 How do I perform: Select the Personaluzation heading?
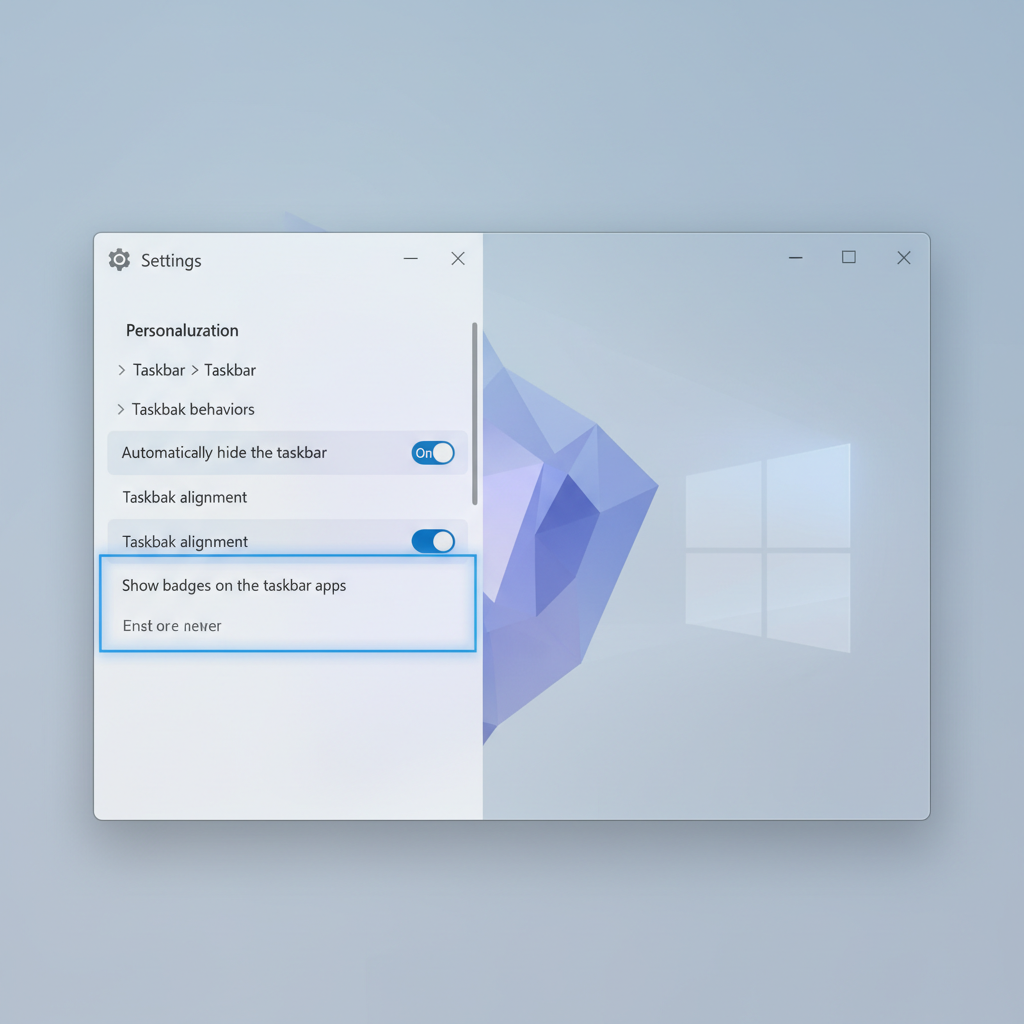(181, 330)
